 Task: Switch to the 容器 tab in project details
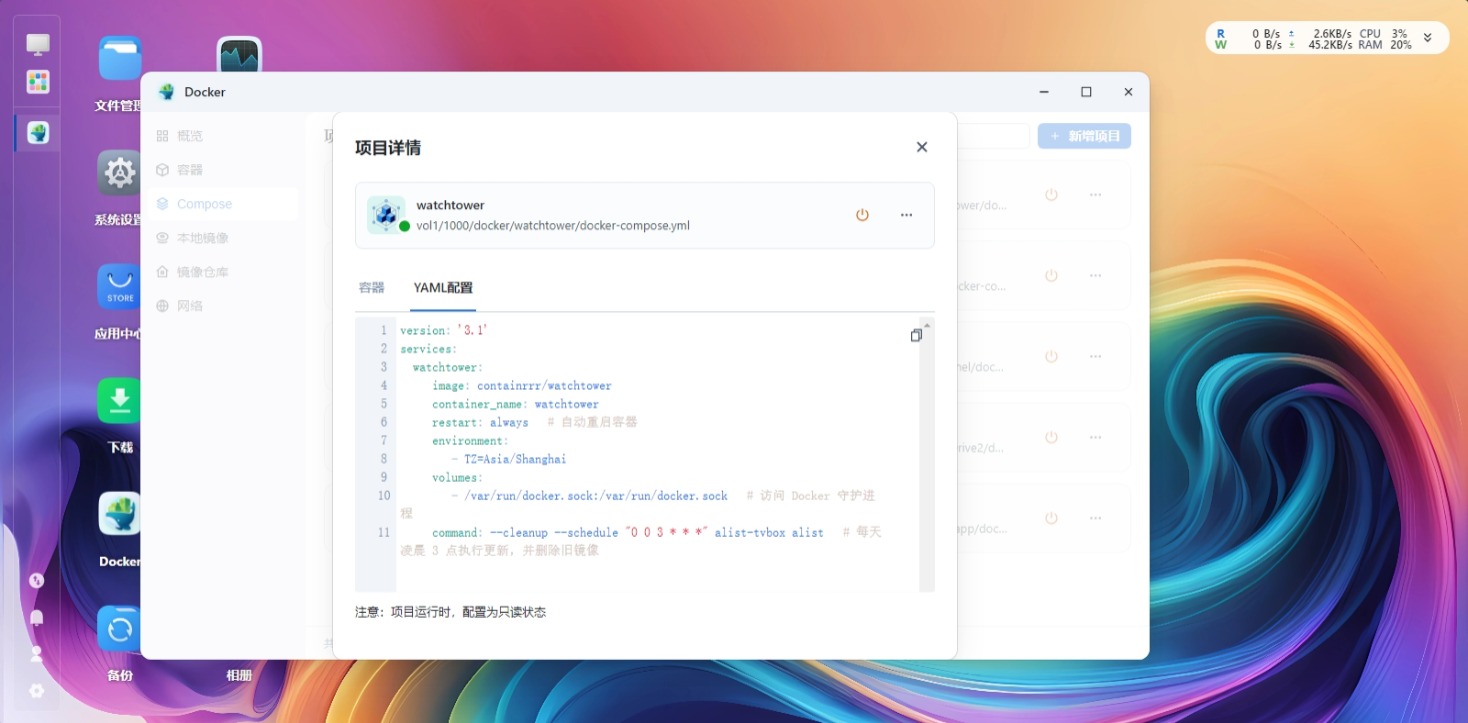click(x=371, y=288)
